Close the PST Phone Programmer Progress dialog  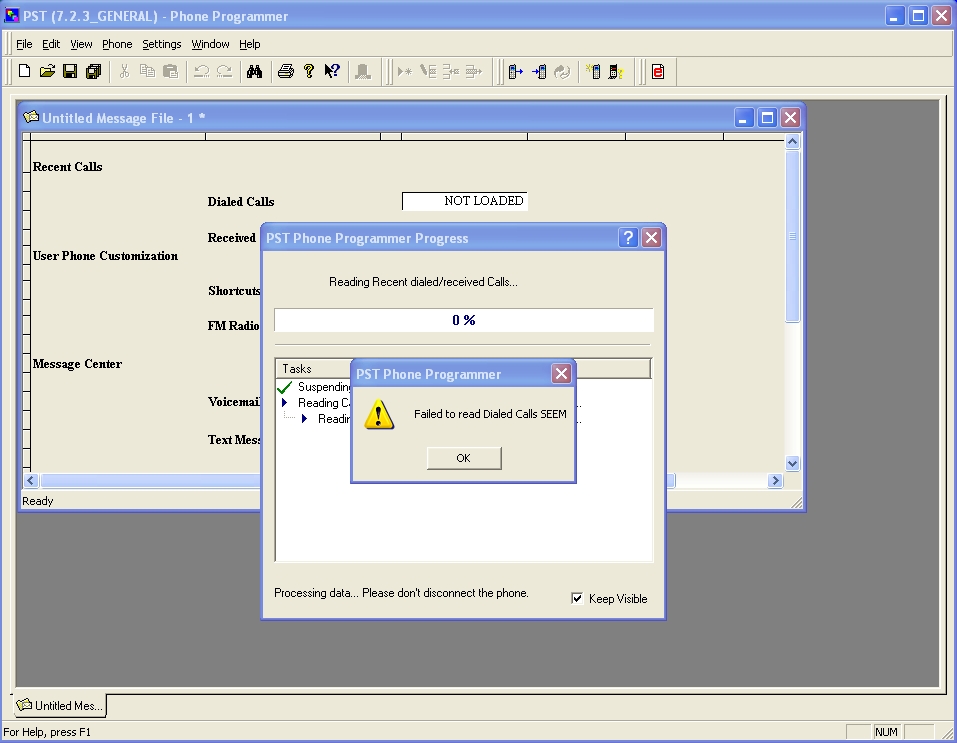click(x=652, y=237)
